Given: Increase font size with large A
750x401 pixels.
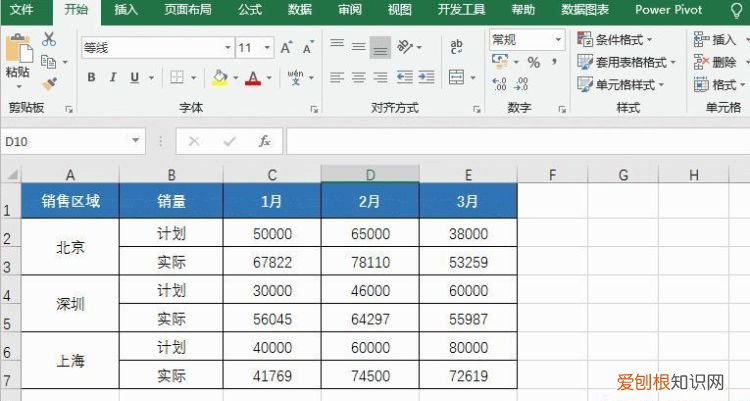Looking at the screenshot, I should (286, 48).
